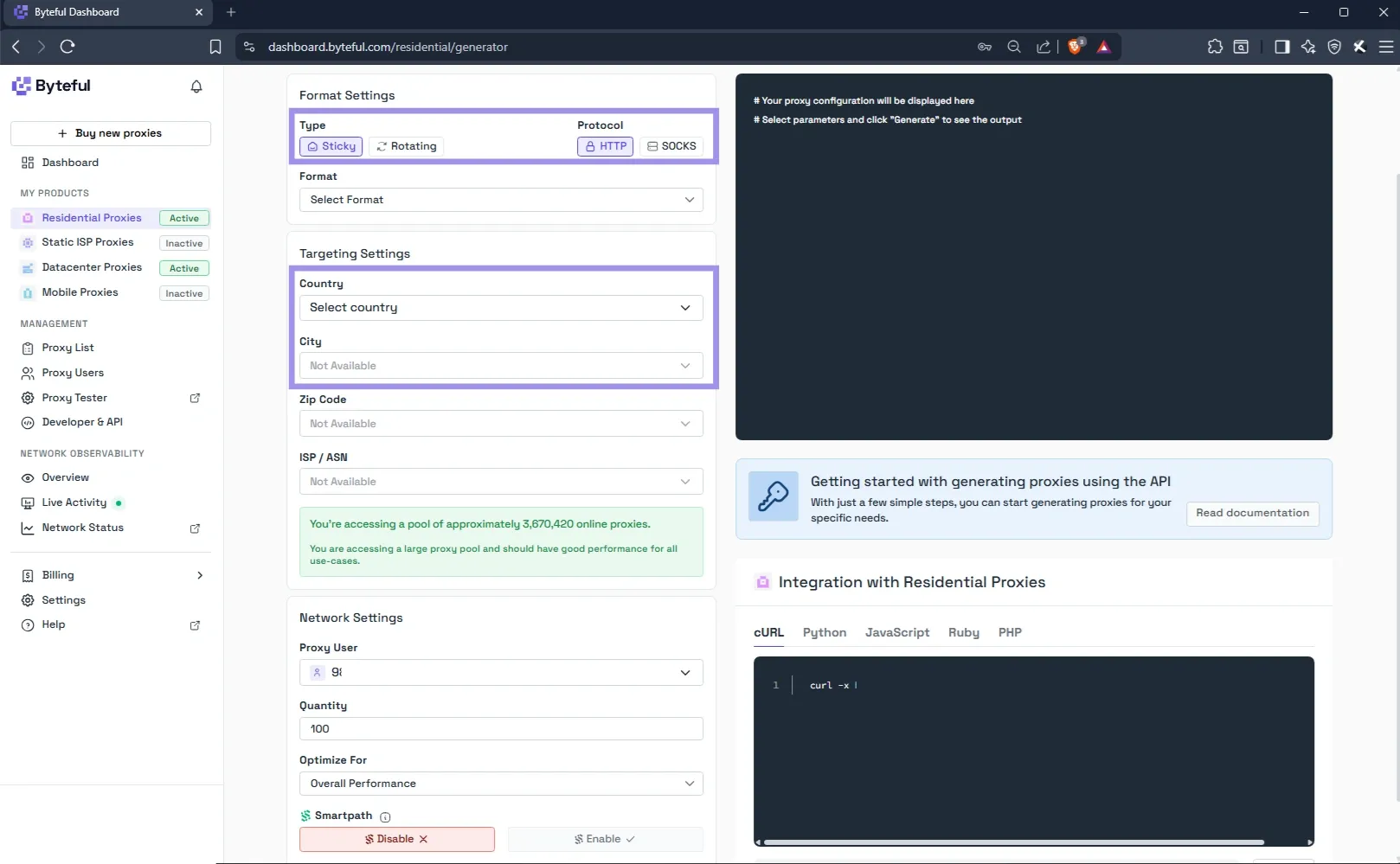Click the browser address bar URL
This screenshot has height=864, width=1400.
click(x=388, y=47)
